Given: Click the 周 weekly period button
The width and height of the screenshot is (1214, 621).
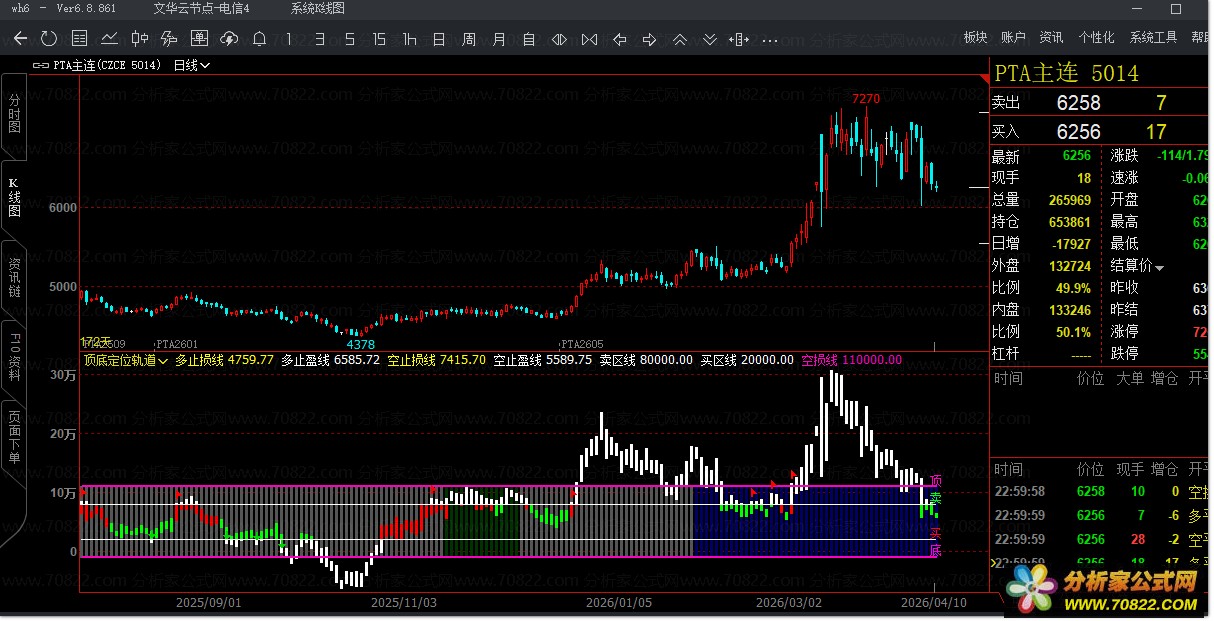Looking at the screenshot, I should coord(469,40).
